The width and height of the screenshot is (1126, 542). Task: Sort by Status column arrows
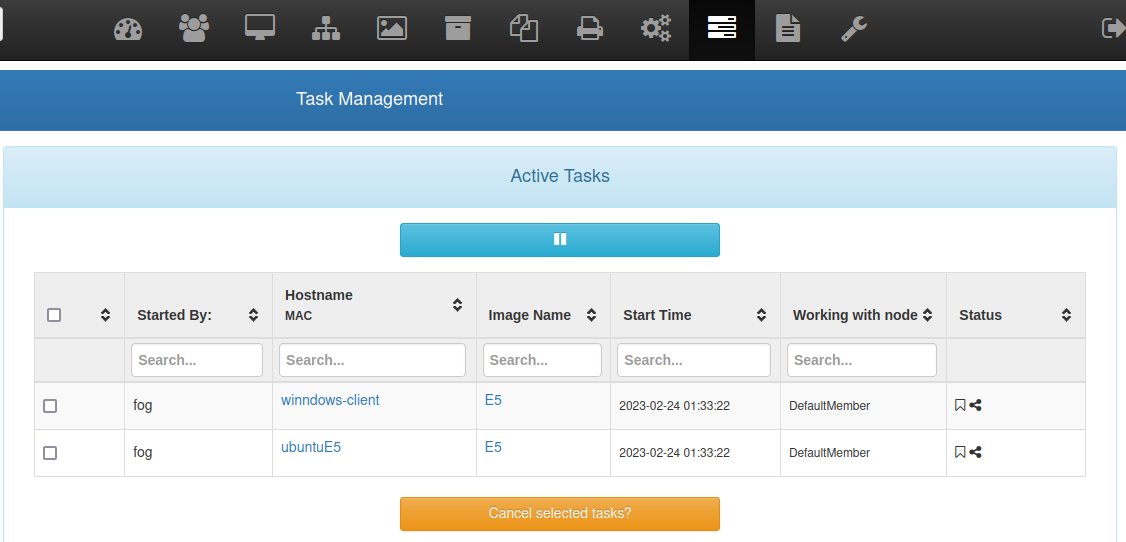(1066, 314)
